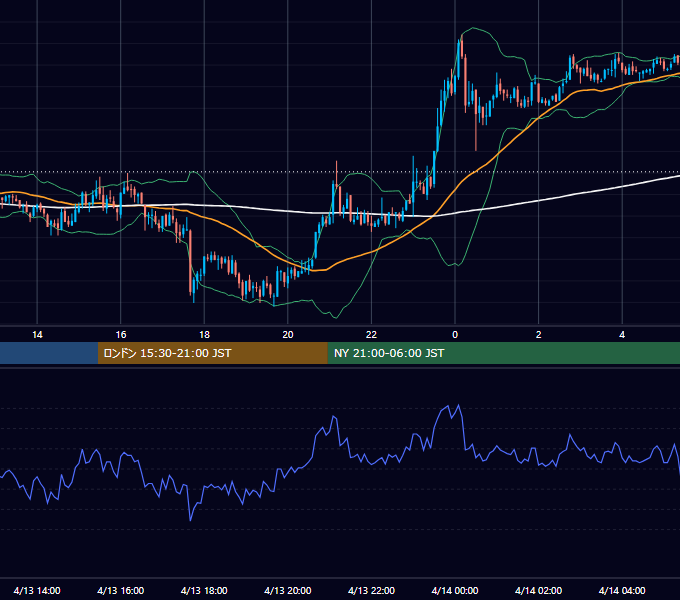The height and width of the screenshot is (600, 680).
Task: Click the 4/13 18:00 date label
Action: (204, 590)
